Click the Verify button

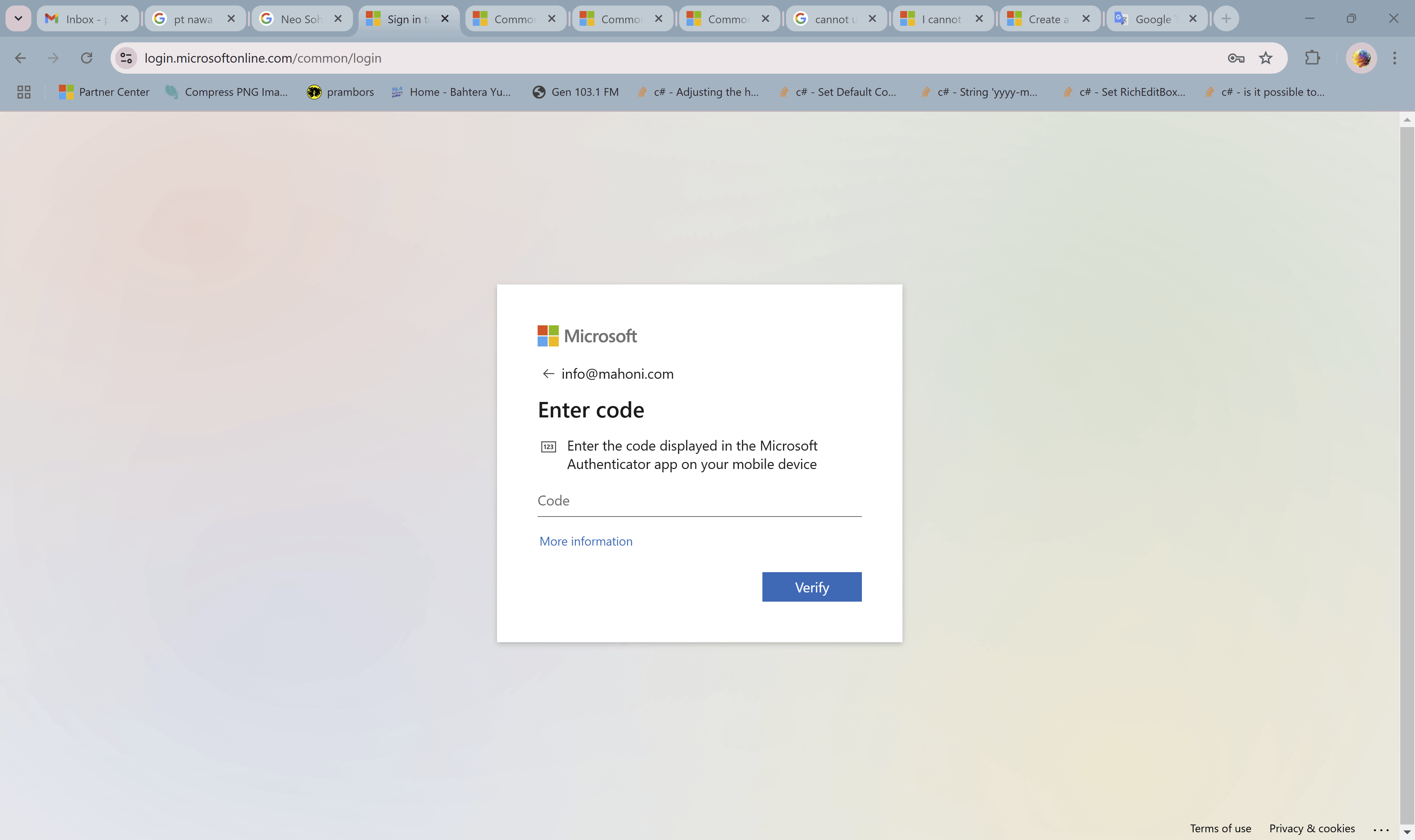tap(811, 587)
